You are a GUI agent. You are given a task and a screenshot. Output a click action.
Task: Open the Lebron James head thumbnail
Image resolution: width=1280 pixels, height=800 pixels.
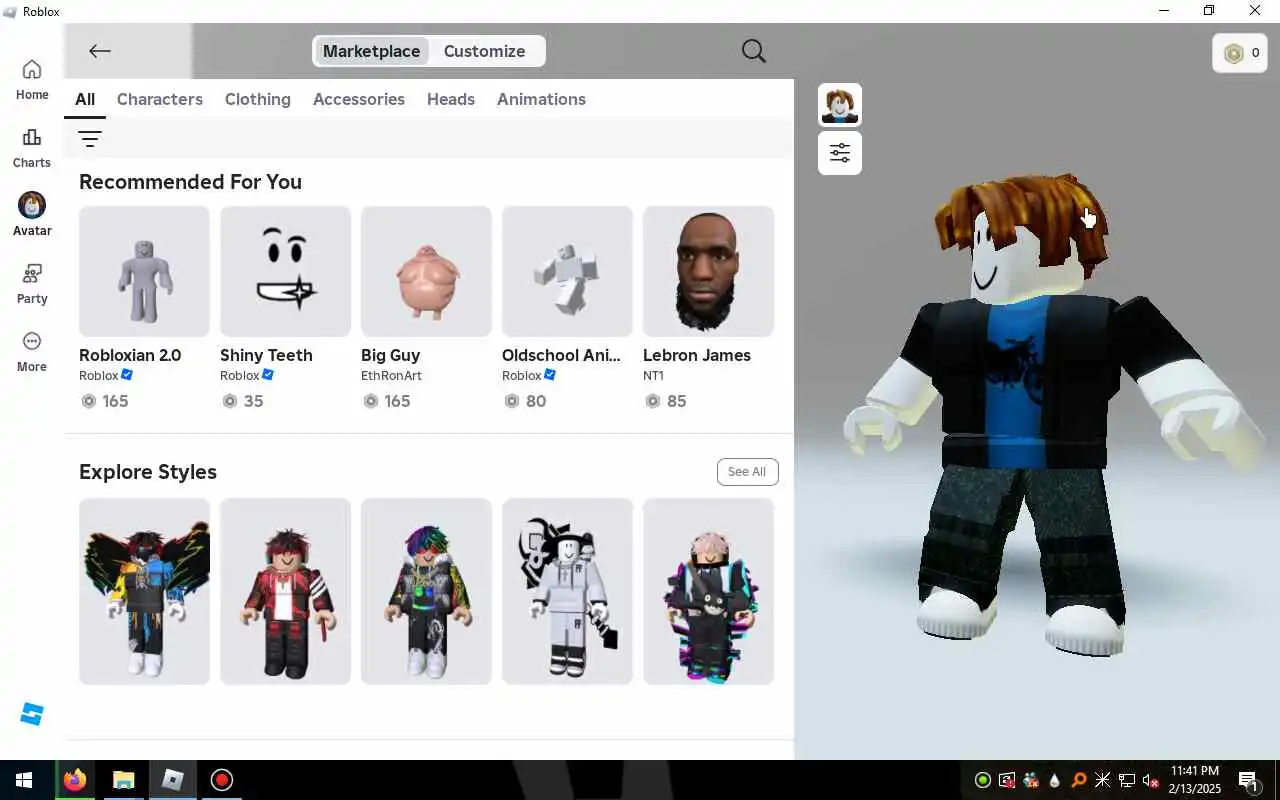708,271
